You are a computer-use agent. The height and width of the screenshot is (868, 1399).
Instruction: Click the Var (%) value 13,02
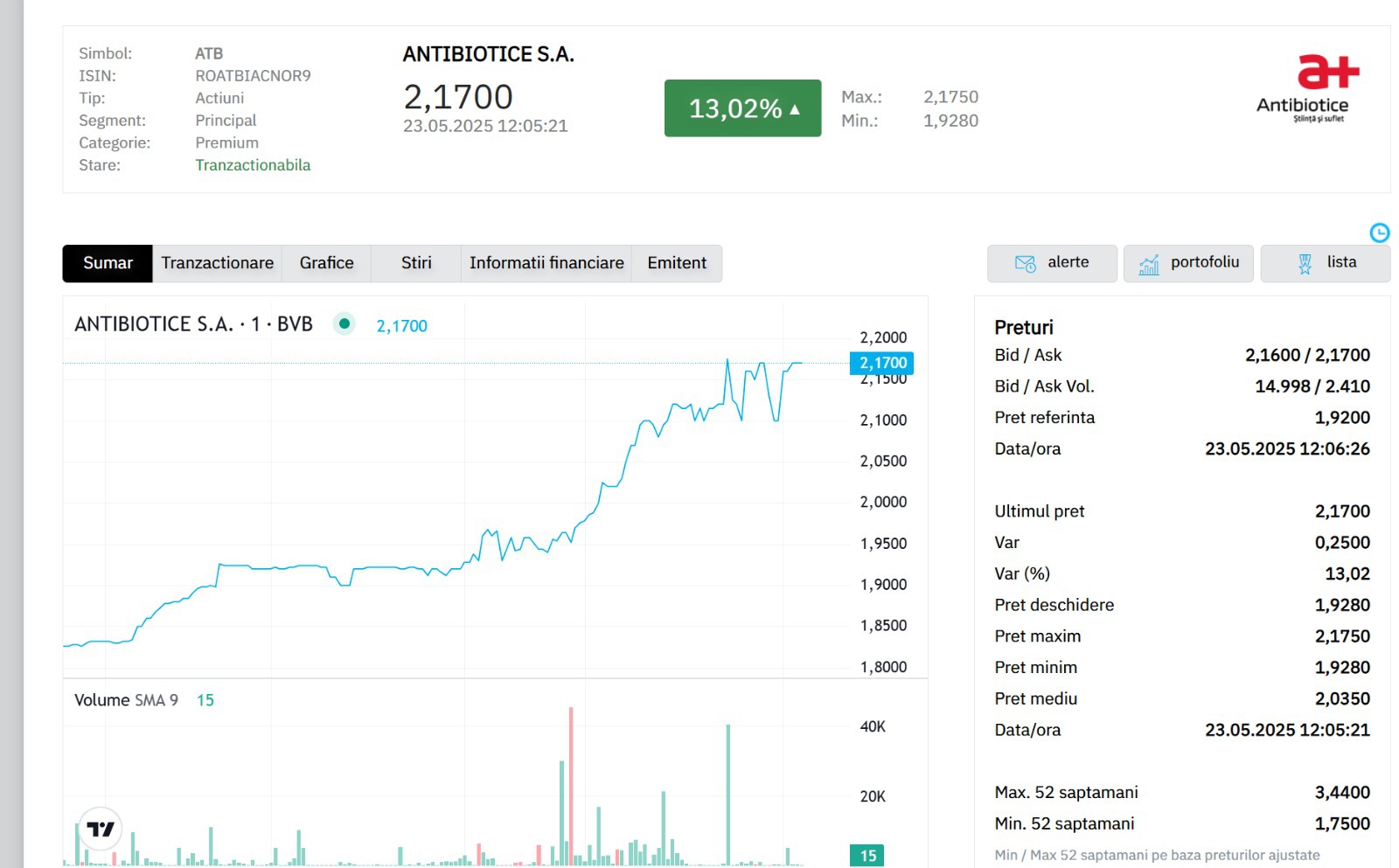1347,574
